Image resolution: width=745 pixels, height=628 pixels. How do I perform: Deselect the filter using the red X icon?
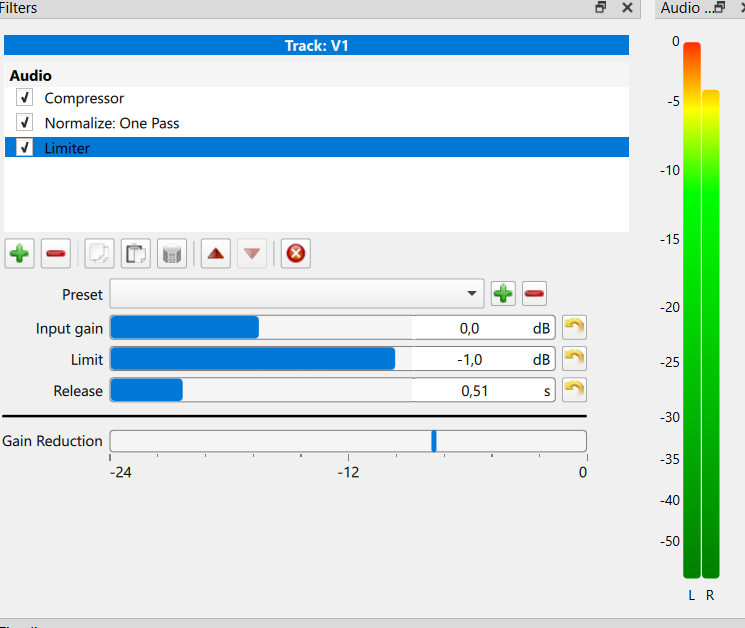point(295,254)
